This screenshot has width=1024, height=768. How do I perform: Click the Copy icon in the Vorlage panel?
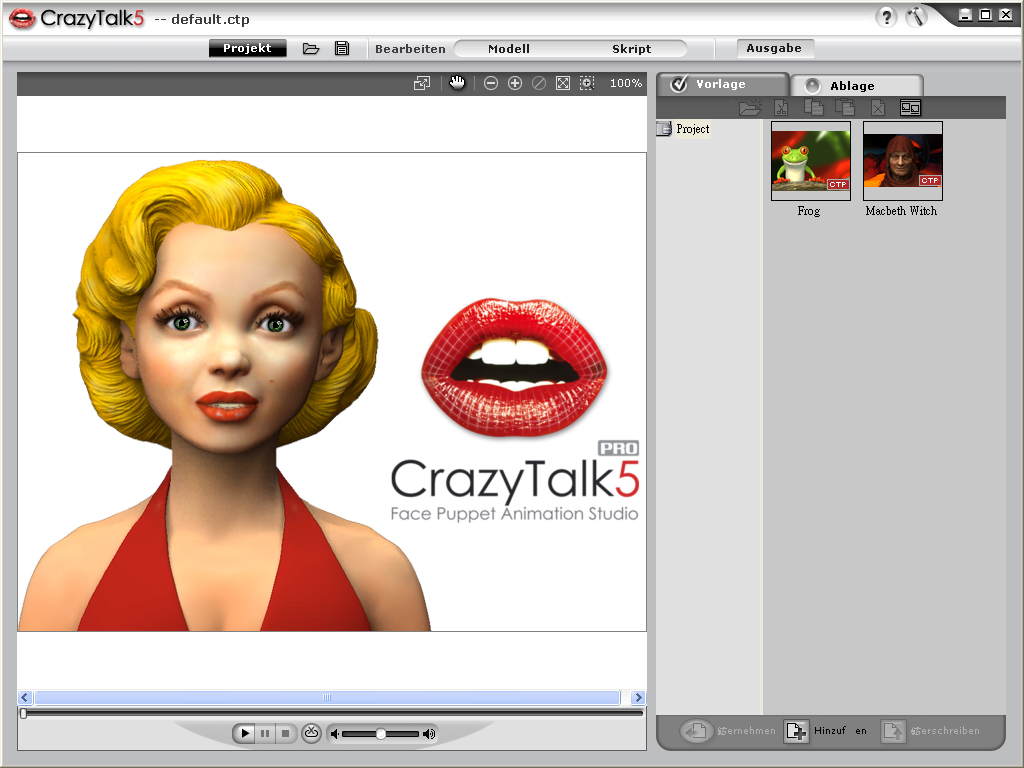pyautogui.click(x=813, y=107)
